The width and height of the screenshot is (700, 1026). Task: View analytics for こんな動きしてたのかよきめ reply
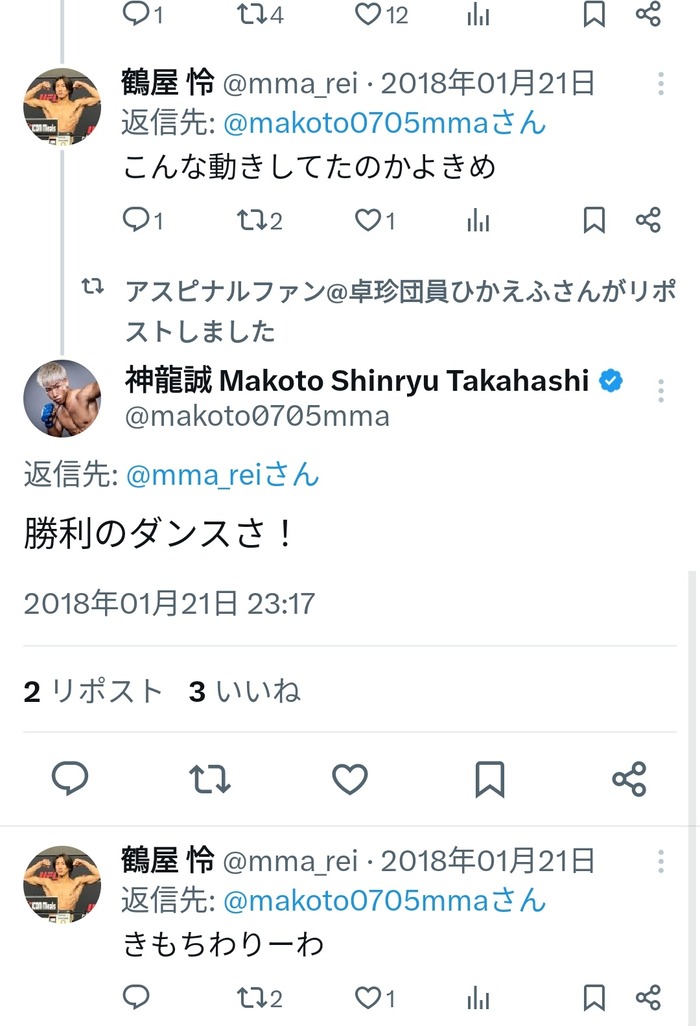click(479, 220)
